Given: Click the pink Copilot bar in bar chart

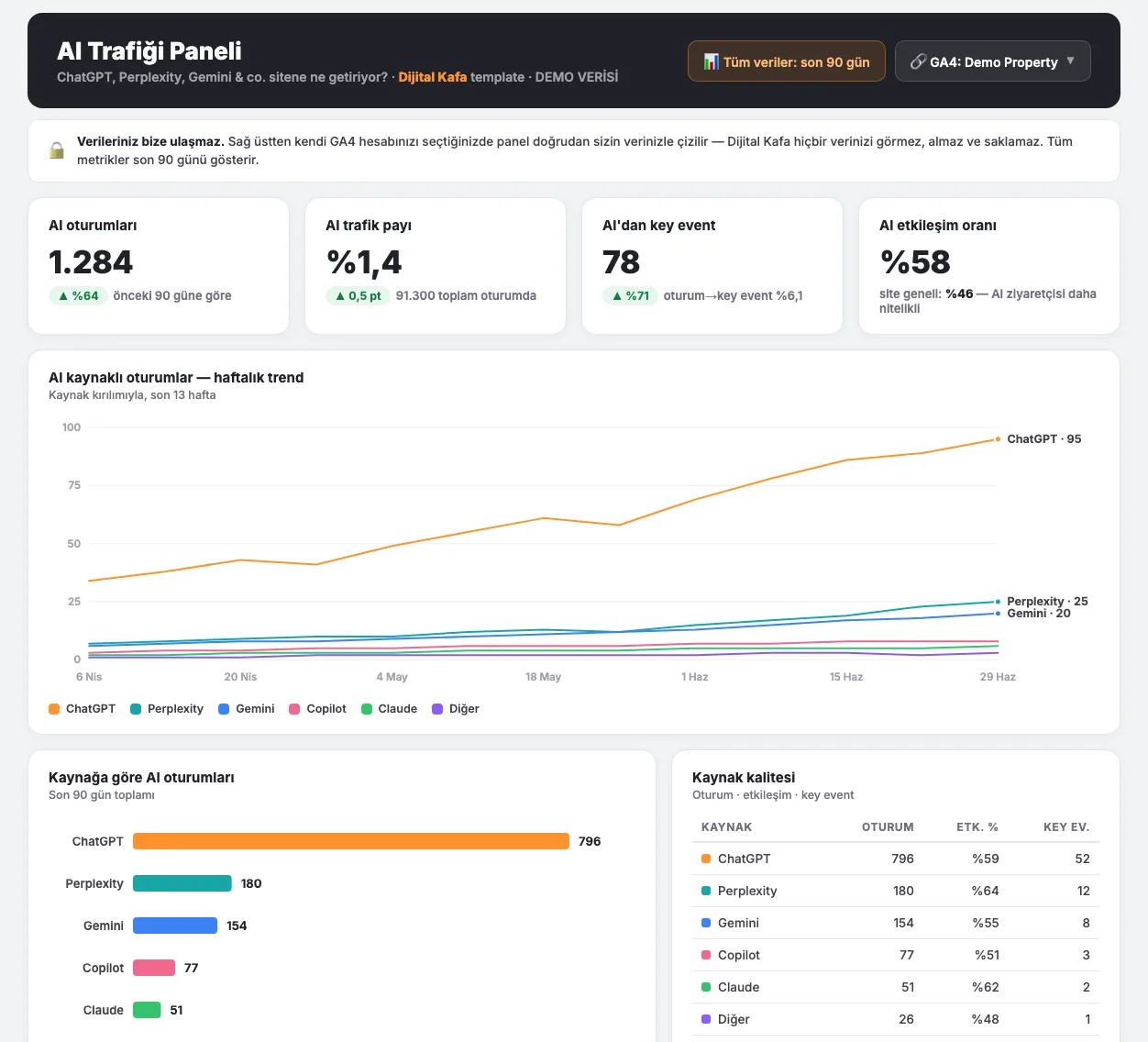Looking at the screenshot, I should pos(154,968).
